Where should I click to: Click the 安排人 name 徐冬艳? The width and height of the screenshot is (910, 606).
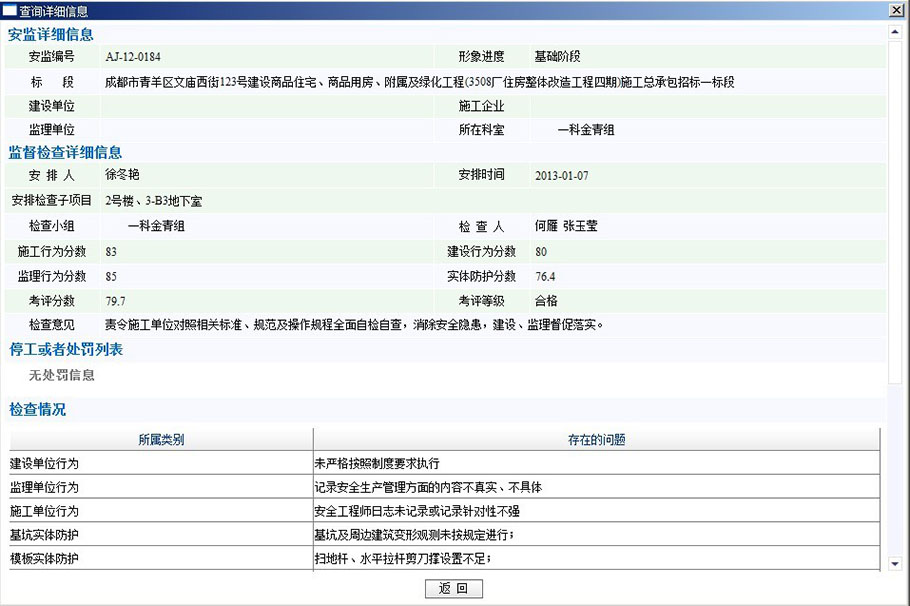tap(122, 174)
